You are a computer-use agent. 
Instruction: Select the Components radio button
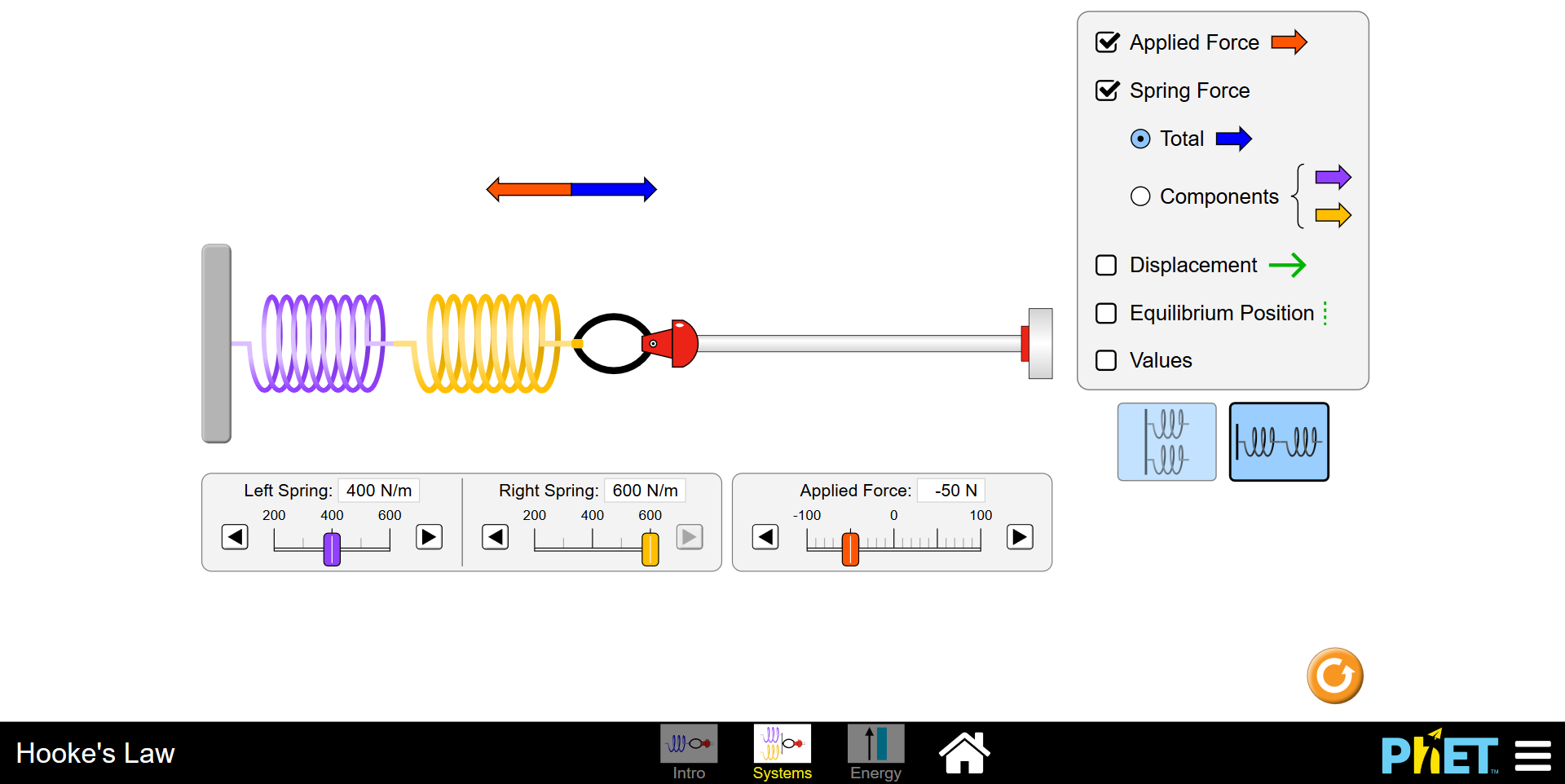(1140, 196)
